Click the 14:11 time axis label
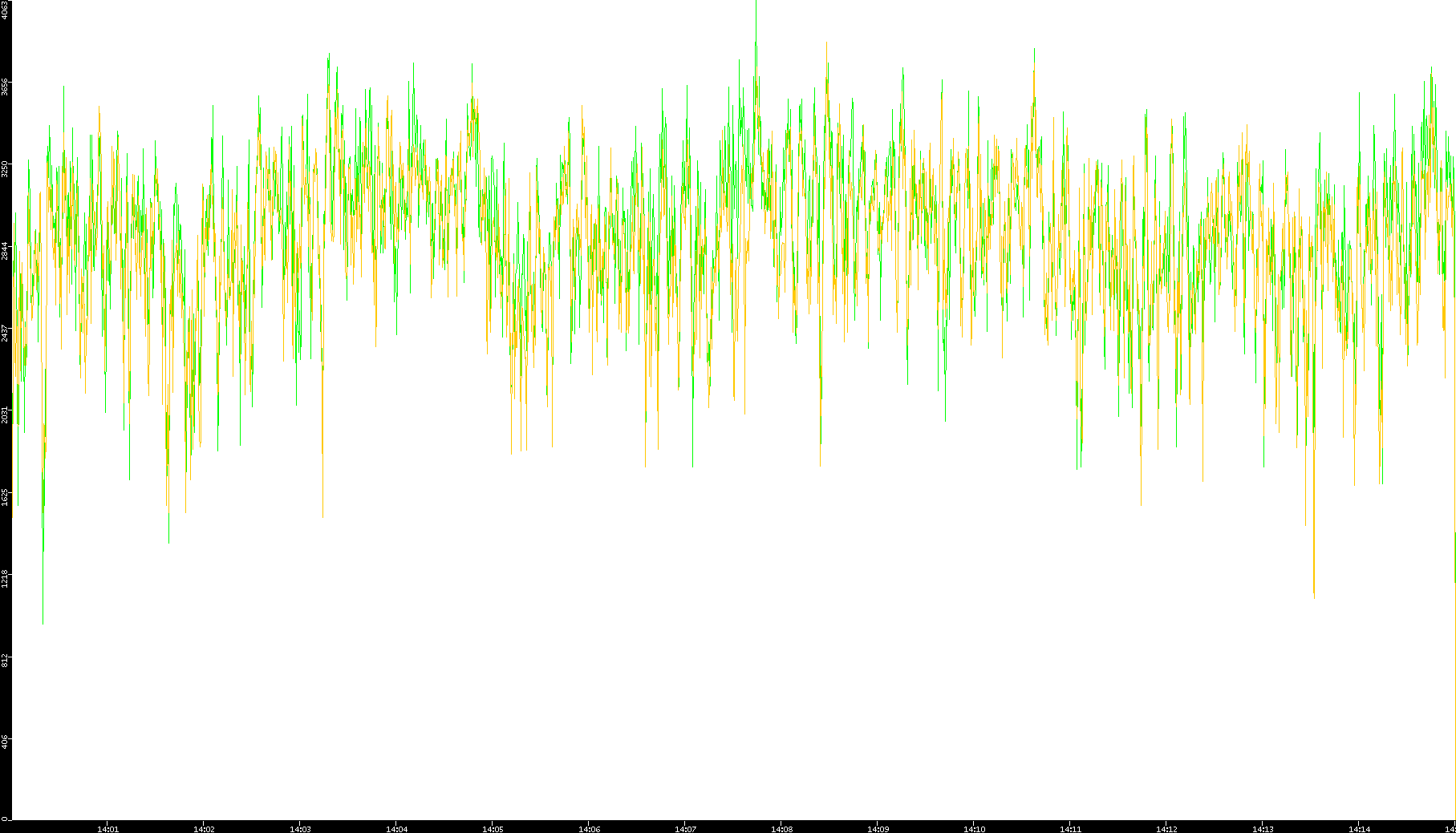Image resolution: width=1456 pixels, height=833 pixels. [x=1070, y=829]
